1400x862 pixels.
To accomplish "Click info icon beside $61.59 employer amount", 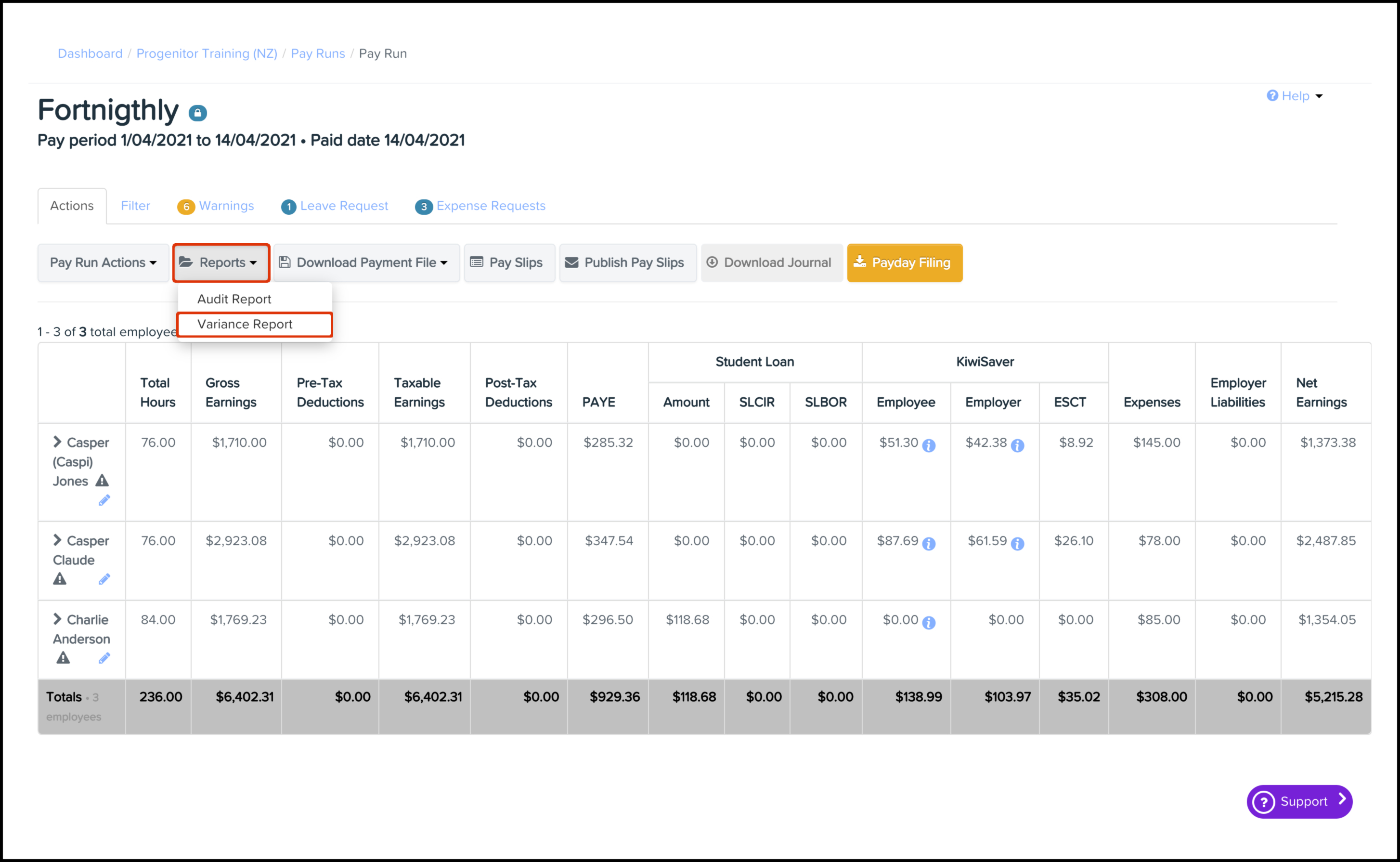I will click(1017, 544).
